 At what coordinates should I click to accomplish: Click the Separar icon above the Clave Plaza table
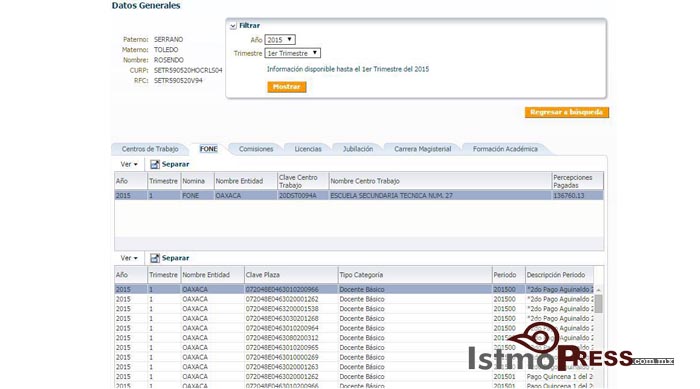pyautogui.click(x=154, y=258)
